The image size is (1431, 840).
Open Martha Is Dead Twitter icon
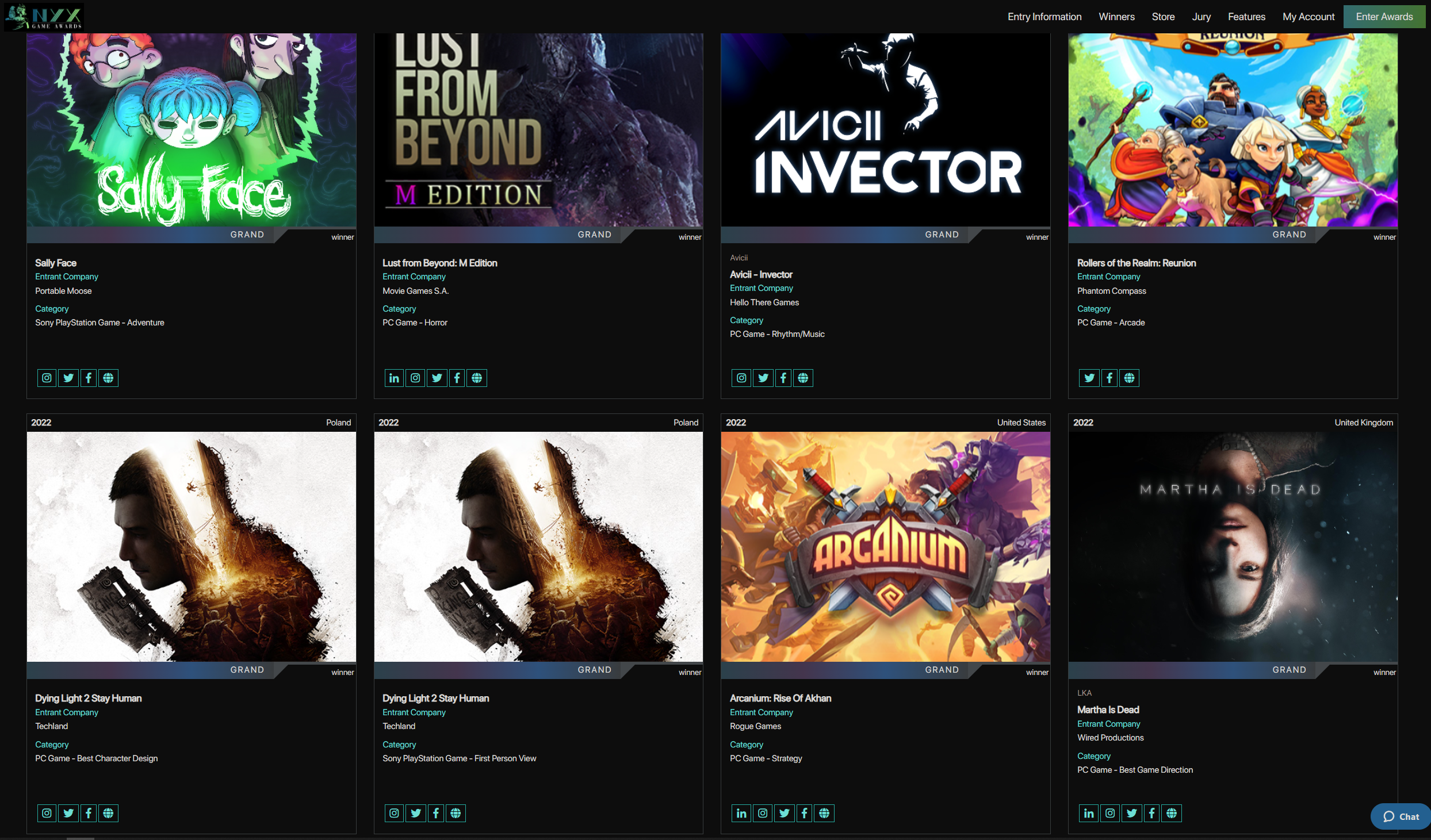click(x=1132, y=813)
